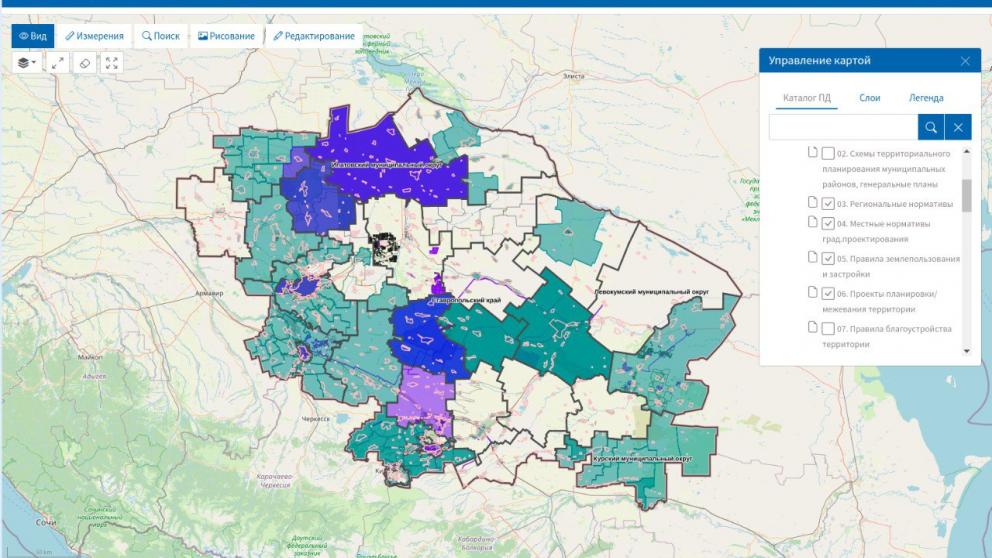Switch to the Легенда tab

coord(926,98)
